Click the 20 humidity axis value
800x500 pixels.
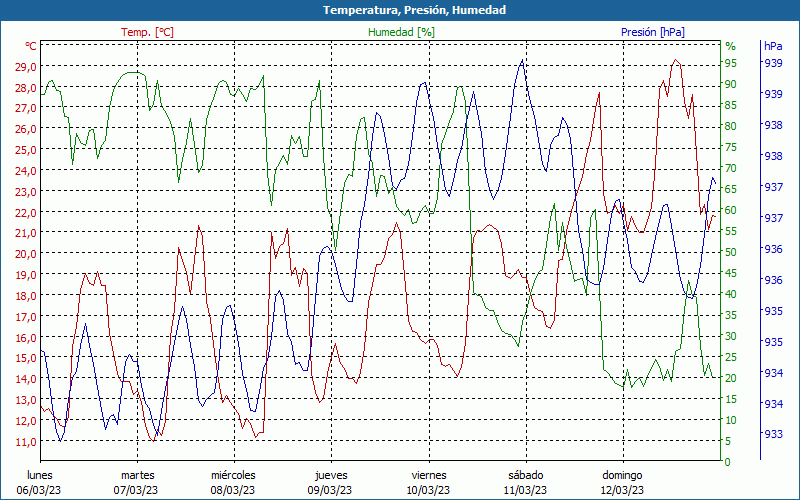tap(731, 378)
